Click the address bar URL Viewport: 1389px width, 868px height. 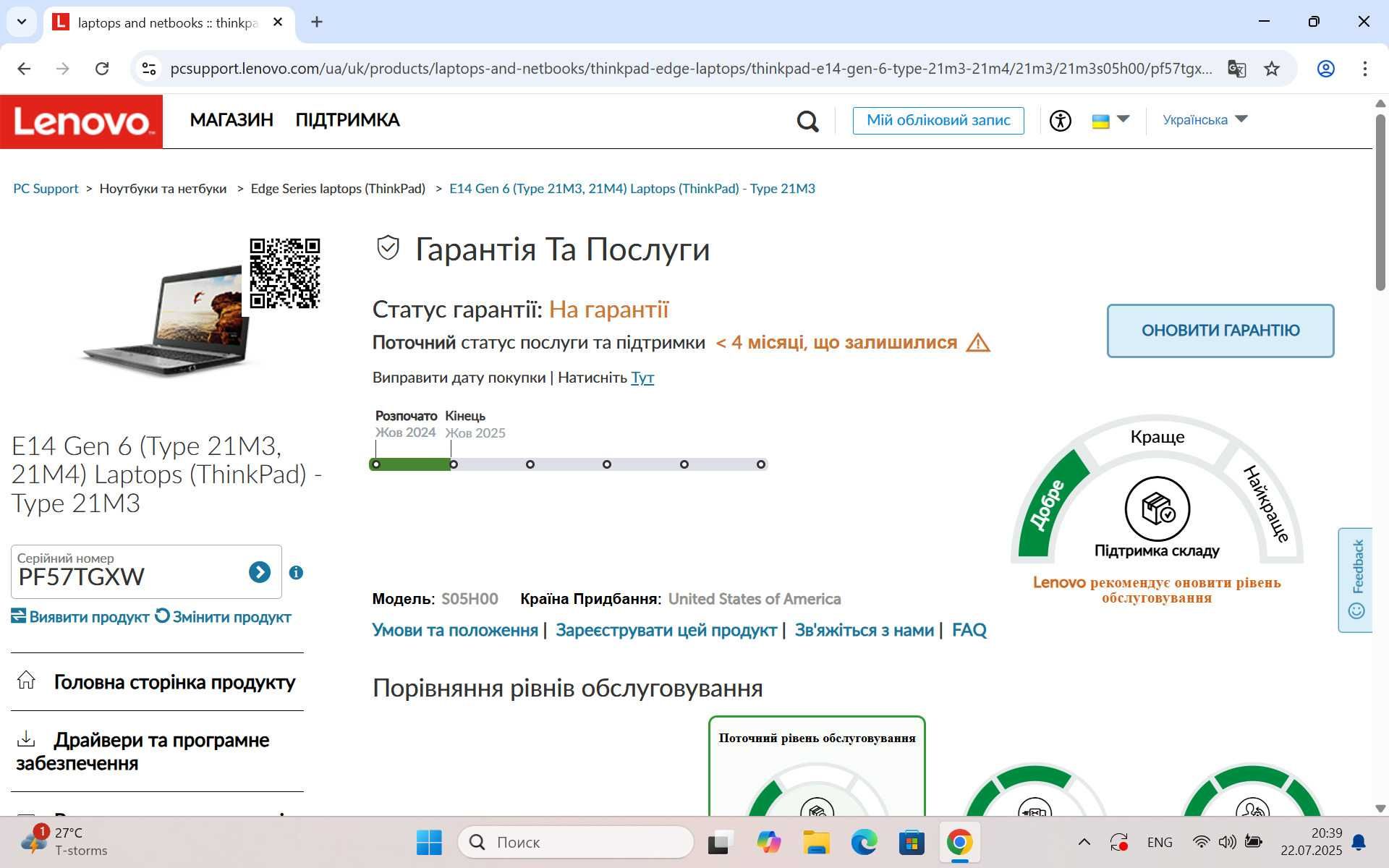tap(691, 69)
